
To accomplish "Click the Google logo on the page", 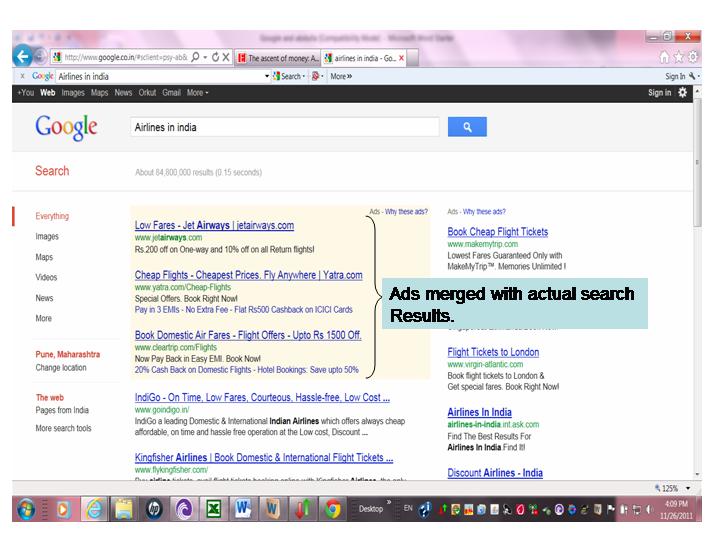I will click(67, 127).
